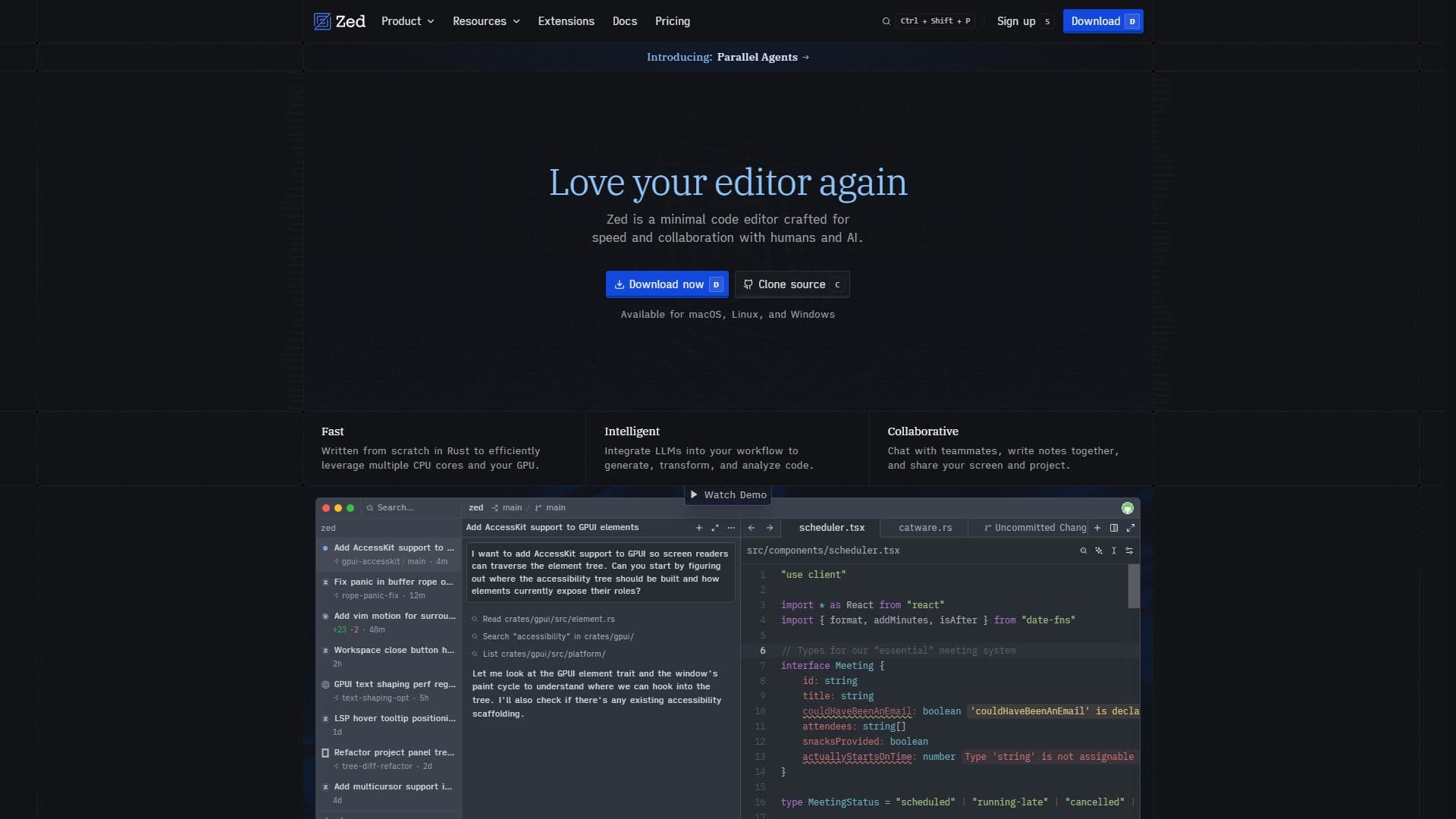Open the Parallel Agents announcement link
1456x819 pixels.
pyautogui.click(x=727, y=57)
